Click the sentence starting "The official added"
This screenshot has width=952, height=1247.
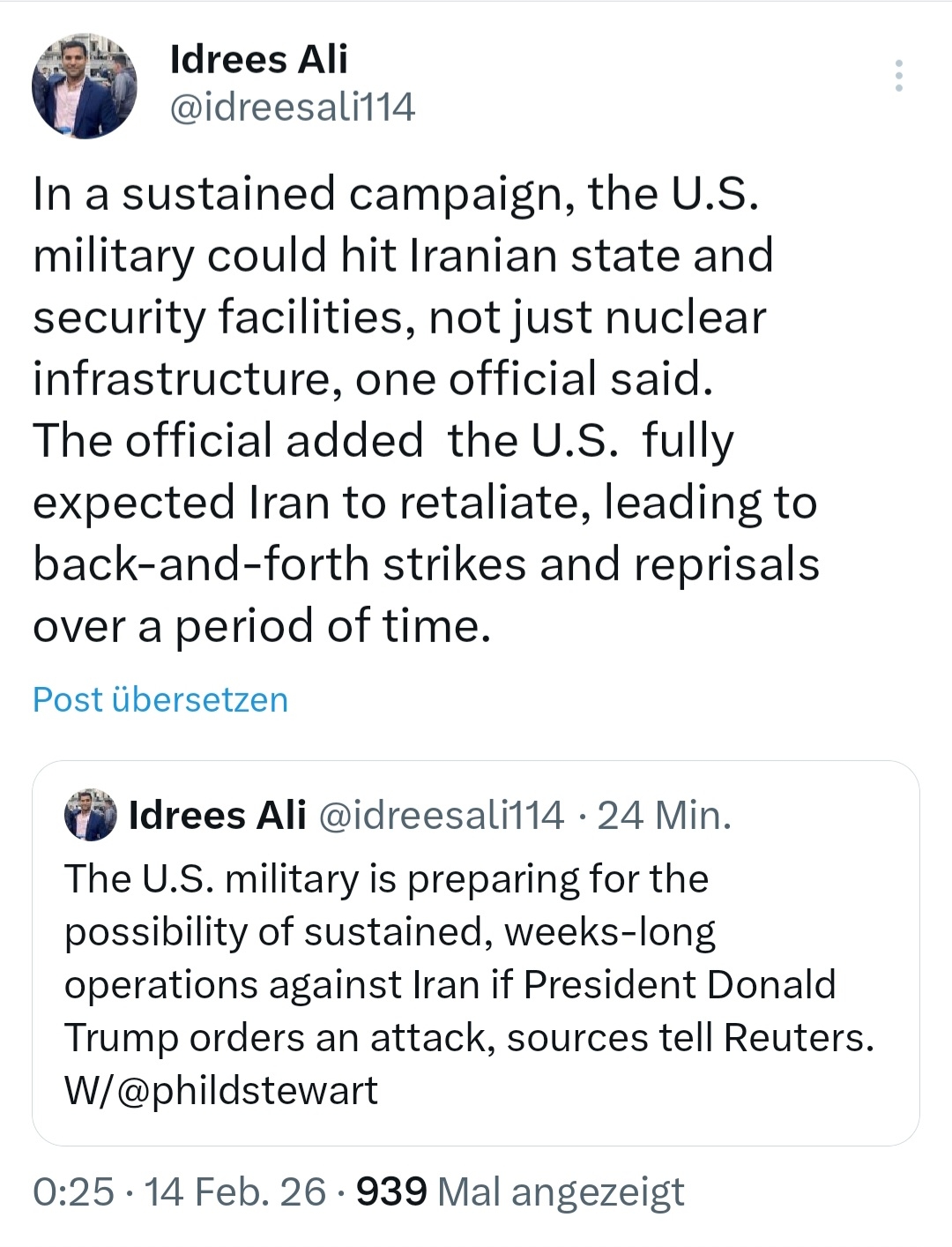[x=383, y=441]
